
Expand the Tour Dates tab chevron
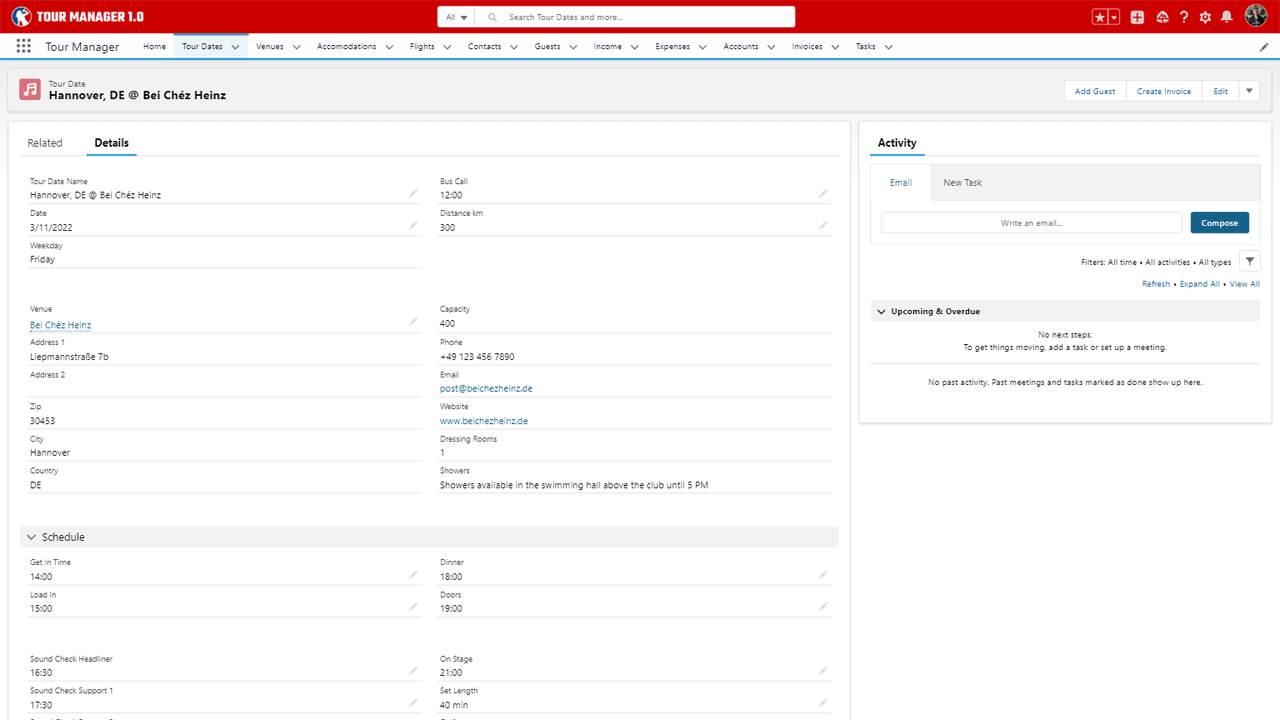coord(235,47)
